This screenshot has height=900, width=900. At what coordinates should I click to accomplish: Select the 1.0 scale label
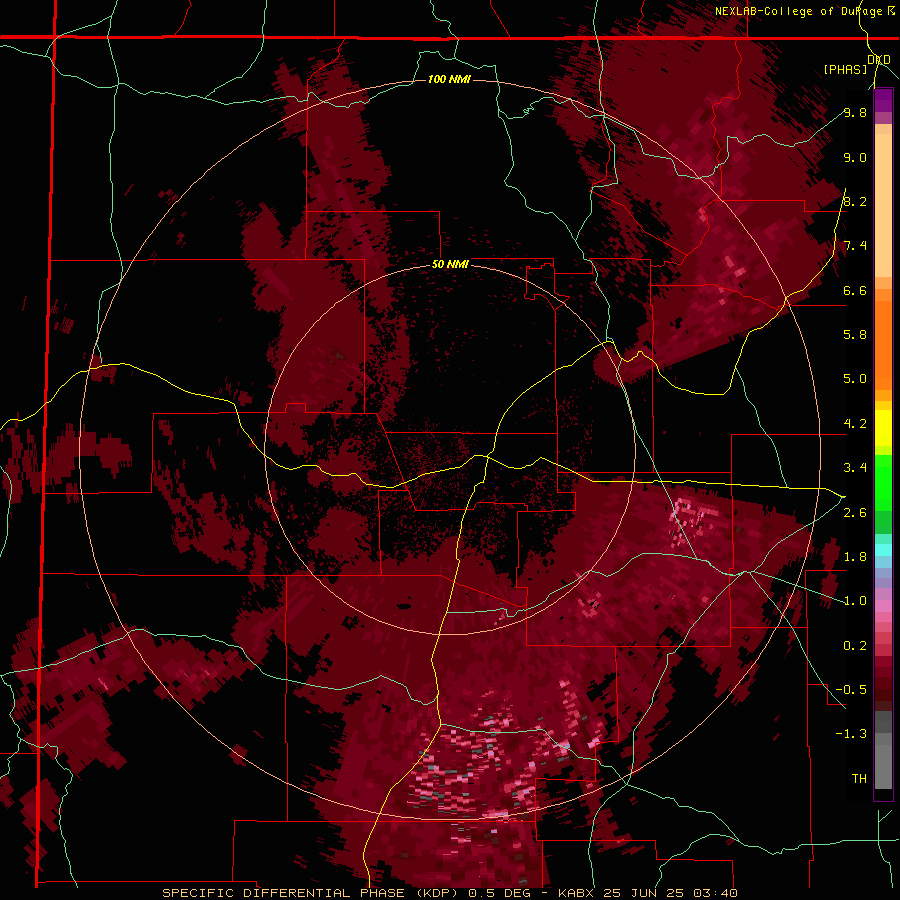(855, 601)
